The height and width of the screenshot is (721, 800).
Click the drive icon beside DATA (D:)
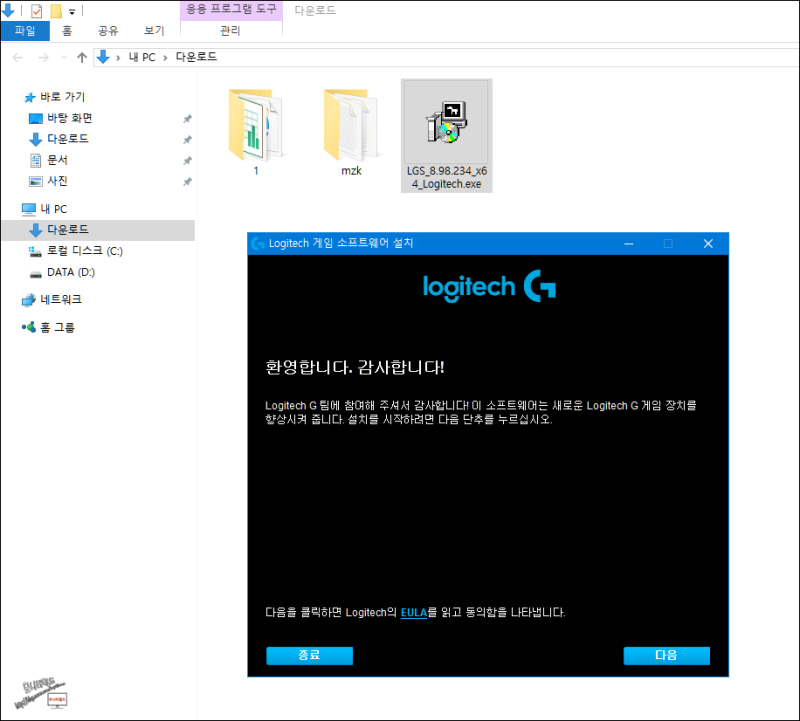[36, 274]
